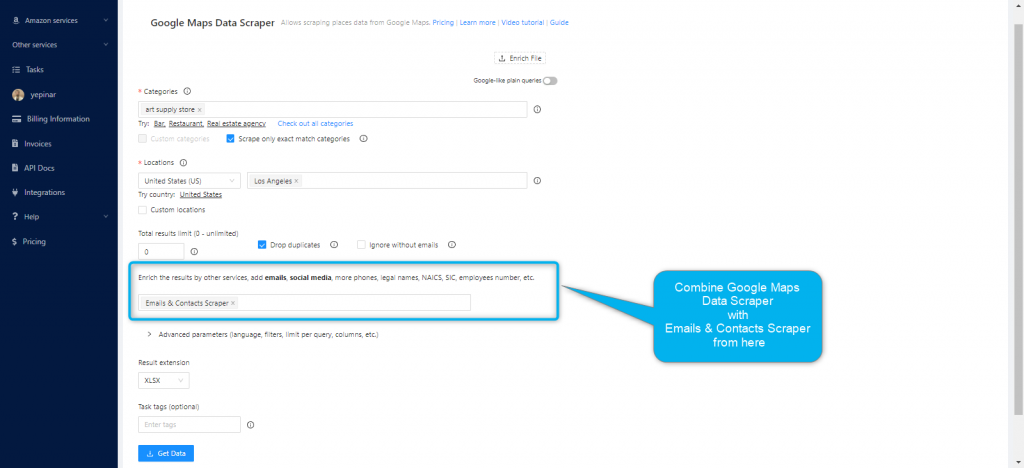Click the info icon beside Locations label
This screenshot has height=468, width=1024.
pos(182,162)
